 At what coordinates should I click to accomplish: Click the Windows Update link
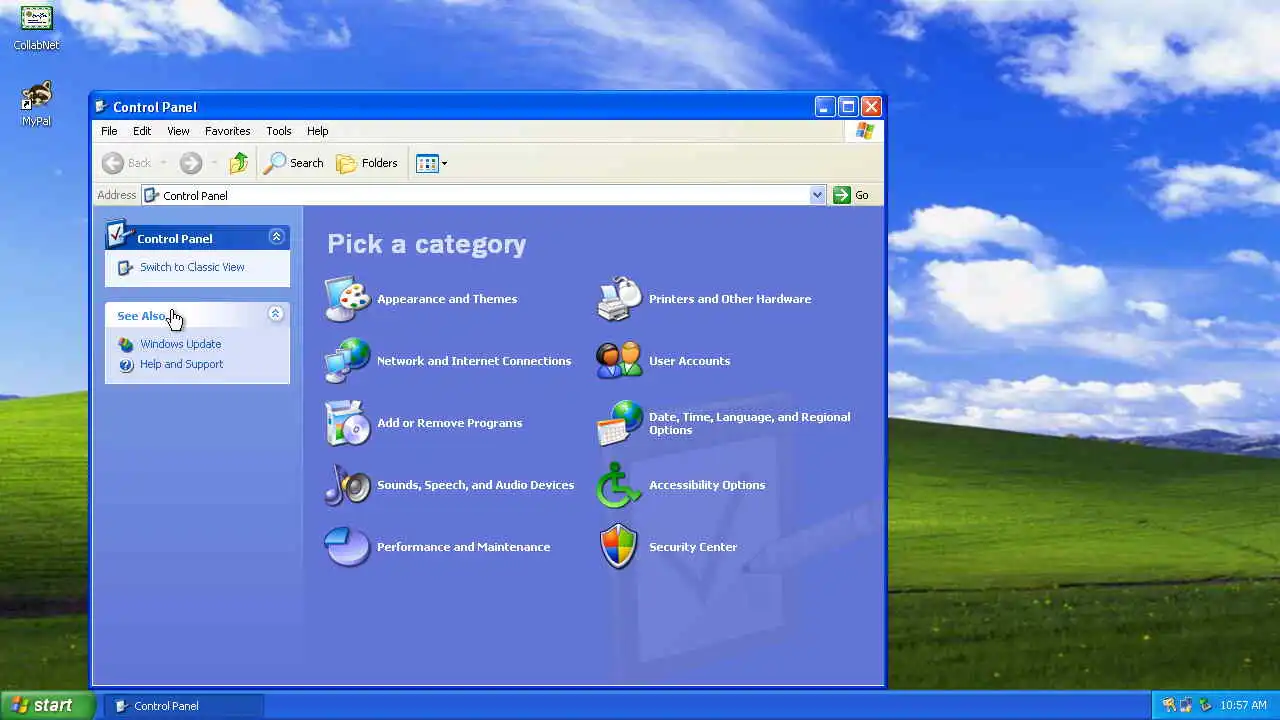point(181,344)
